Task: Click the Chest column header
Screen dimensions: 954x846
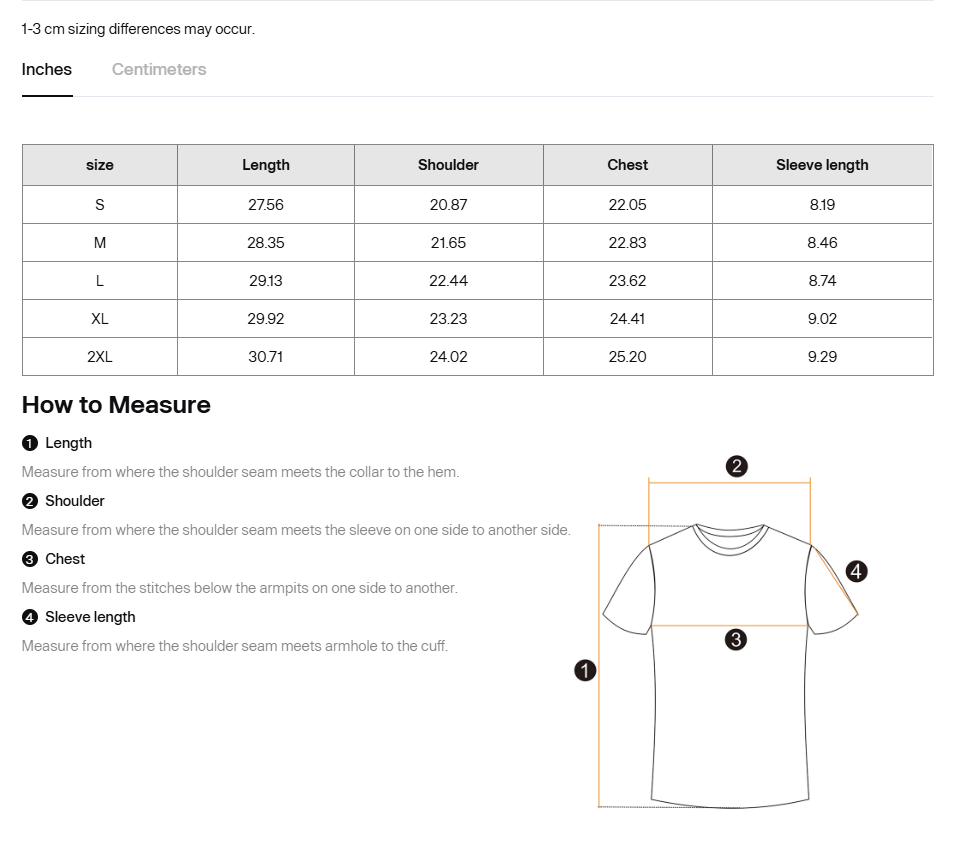Action: point(627,165)
